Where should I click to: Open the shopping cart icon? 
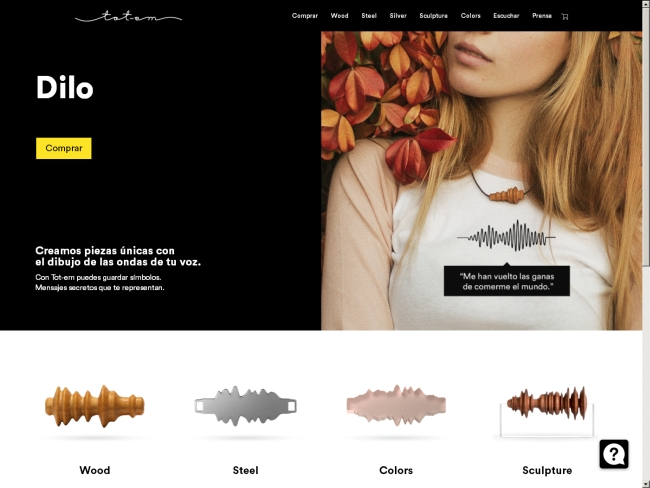565,16
